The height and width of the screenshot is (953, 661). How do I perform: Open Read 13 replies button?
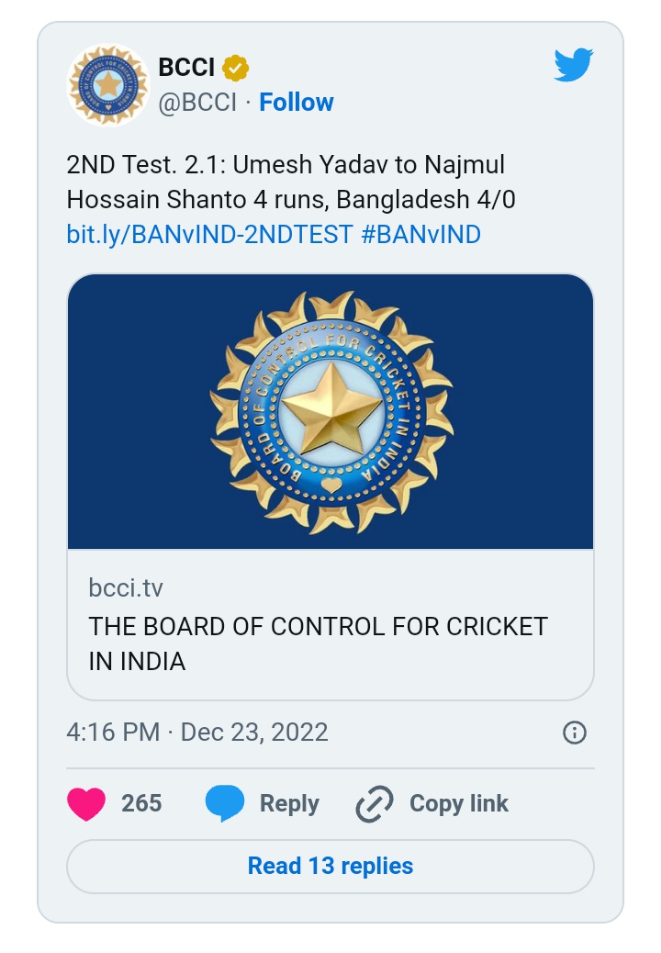tap(330, 866)
